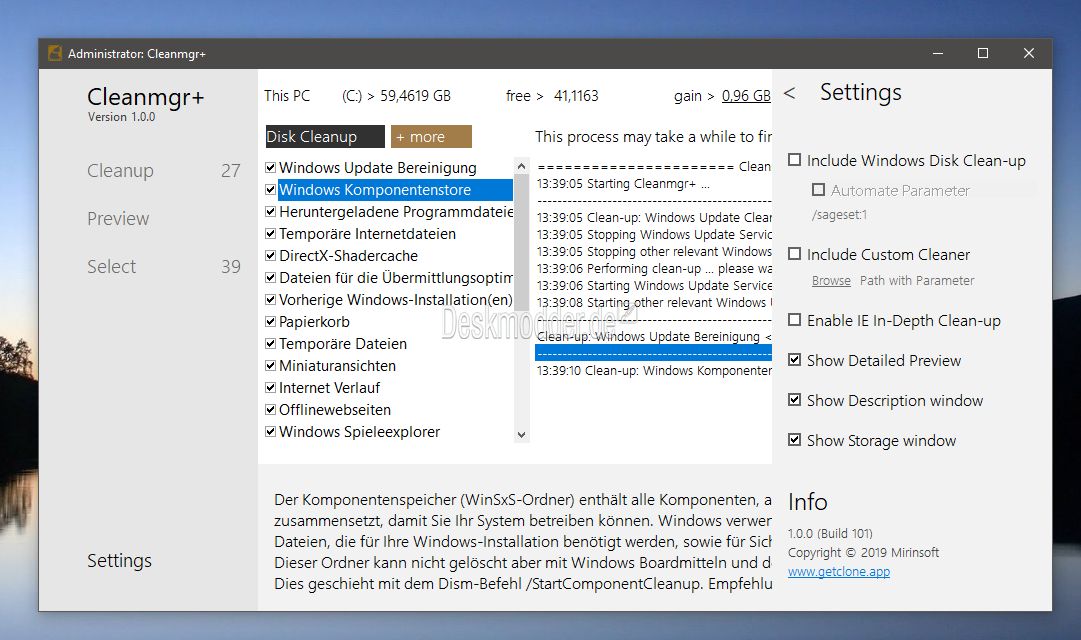Image resolution: width=1081 pixels, height=640 pixels.
Task: Select Internet Verlauf list item text
Action: [329, 388]
